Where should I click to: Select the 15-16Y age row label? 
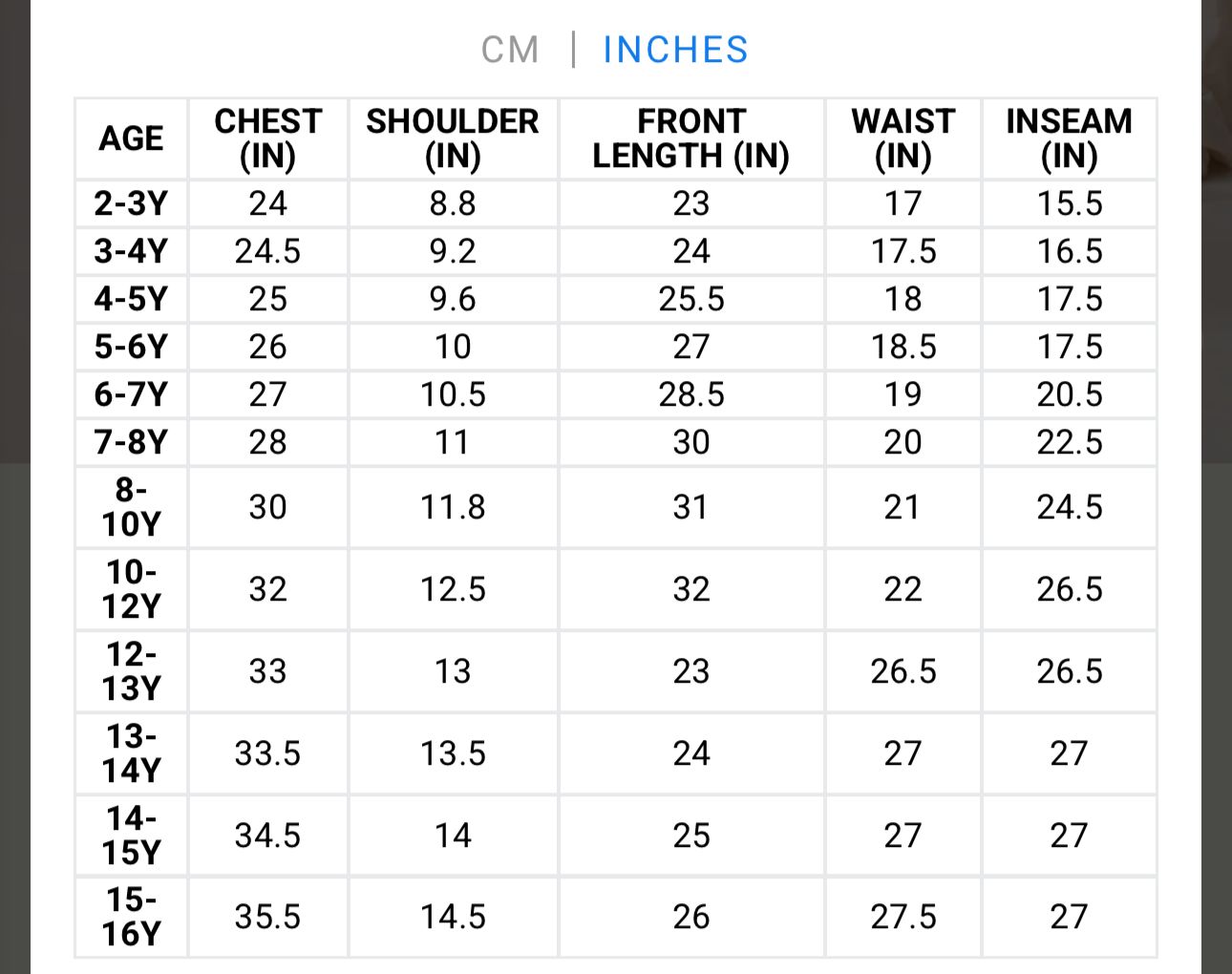(131, 917)
